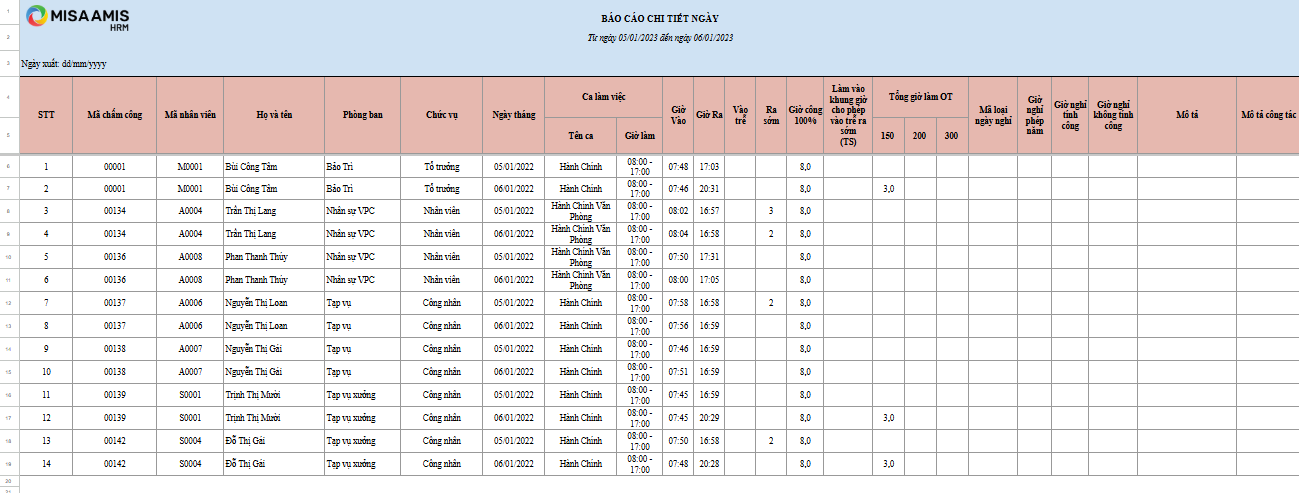Click the "Giờ công 100%" column header

pyautogui.click(x=805, y=115)
